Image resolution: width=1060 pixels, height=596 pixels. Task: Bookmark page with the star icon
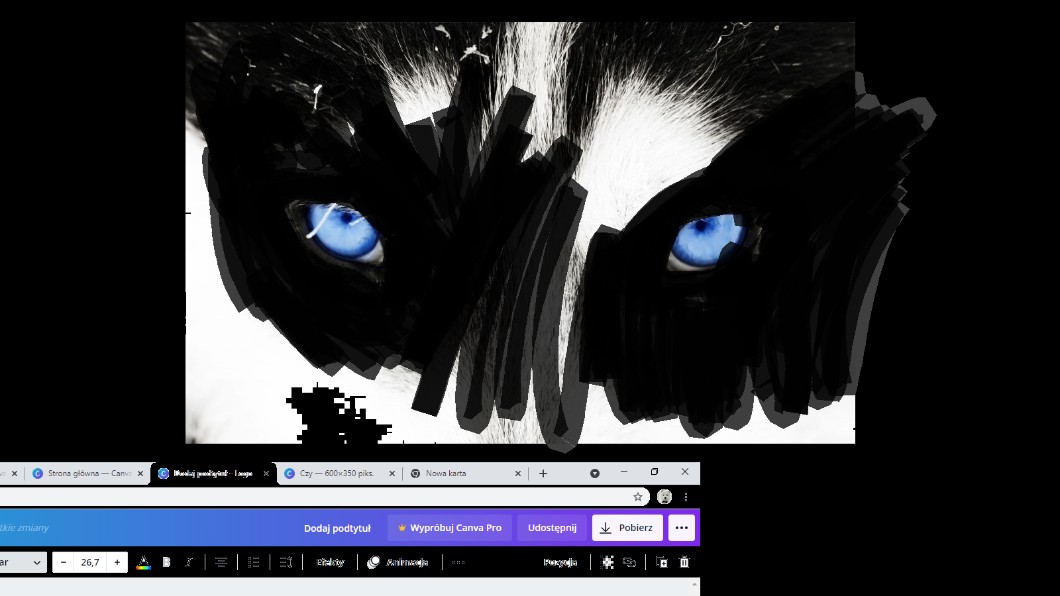click(x=637, y=497)
